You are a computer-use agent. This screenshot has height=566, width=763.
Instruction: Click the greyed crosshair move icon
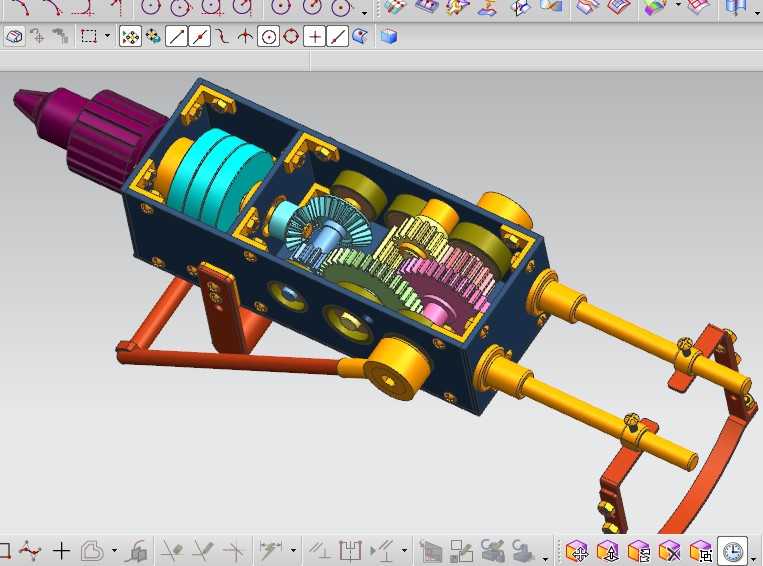point(37,37)
